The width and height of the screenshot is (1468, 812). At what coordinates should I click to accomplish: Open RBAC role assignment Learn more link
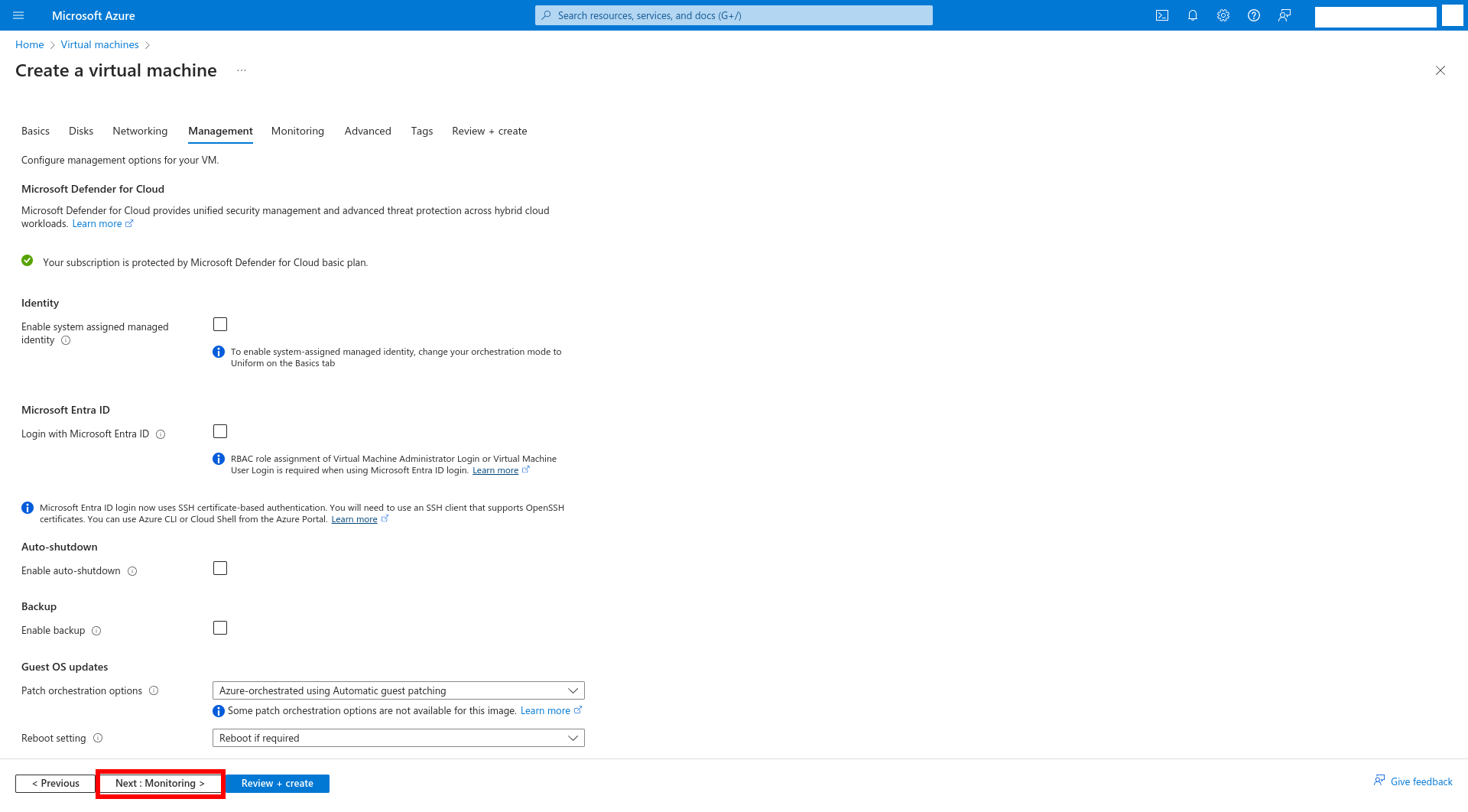(495, 470)
